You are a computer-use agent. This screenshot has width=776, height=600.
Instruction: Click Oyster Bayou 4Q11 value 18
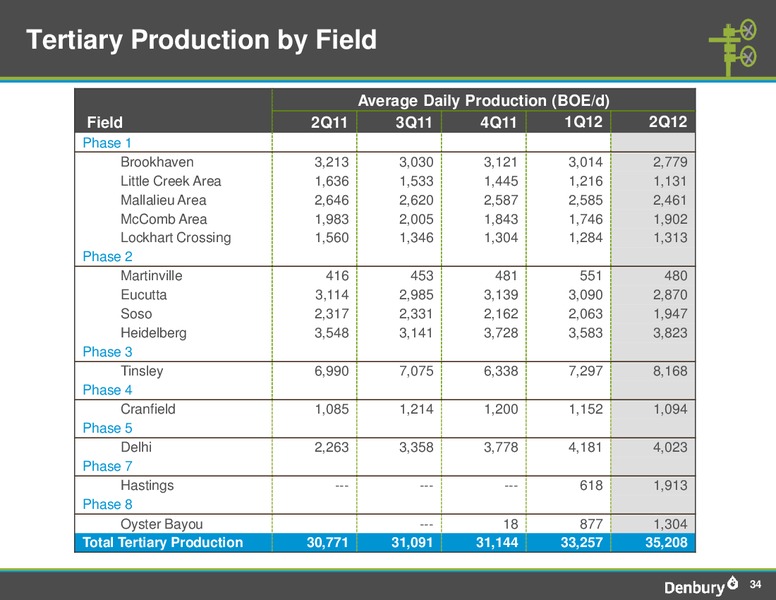pos(510,524)
